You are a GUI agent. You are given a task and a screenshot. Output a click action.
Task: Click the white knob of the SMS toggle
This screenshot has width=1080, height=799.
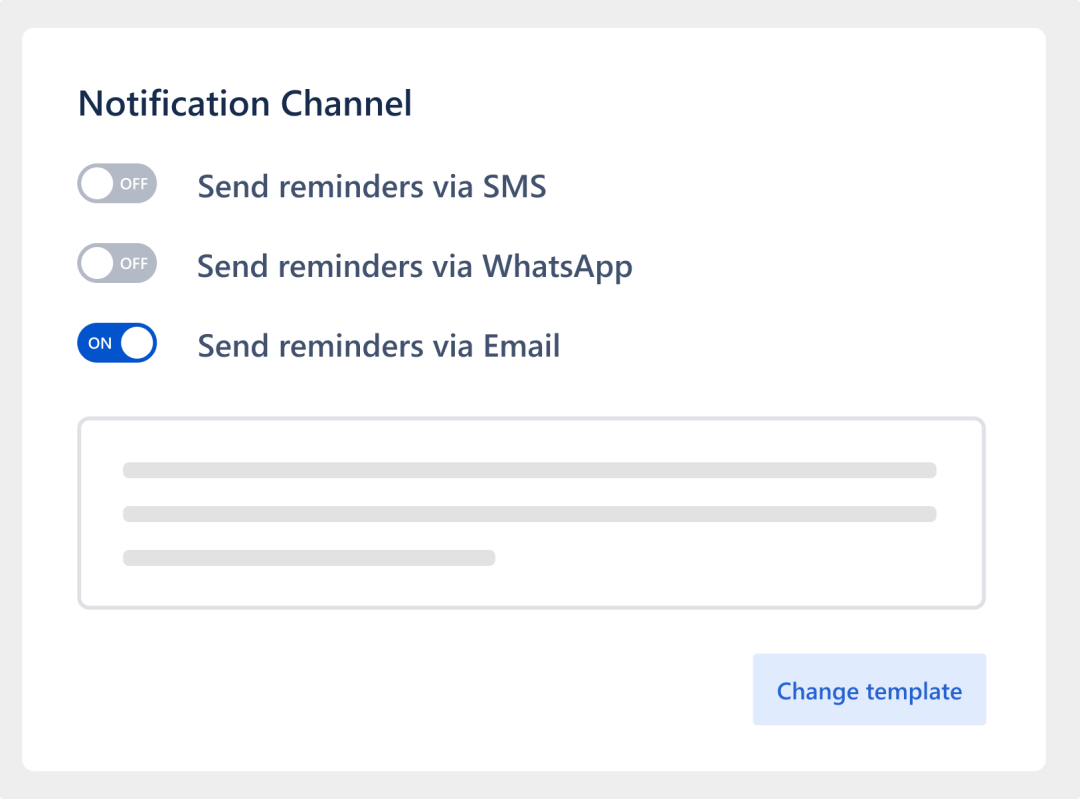pyautogui.click(x=97, y=183)
